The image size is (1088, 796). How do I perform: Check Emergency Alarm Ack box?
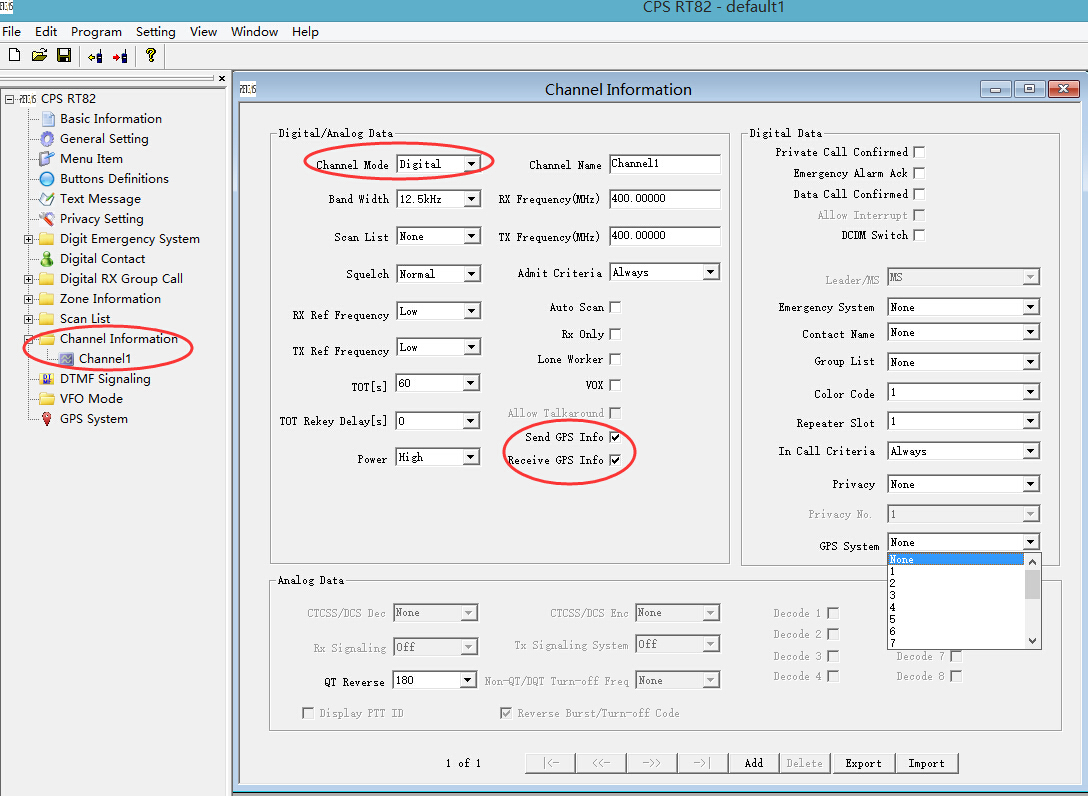(x=919, y=173)
